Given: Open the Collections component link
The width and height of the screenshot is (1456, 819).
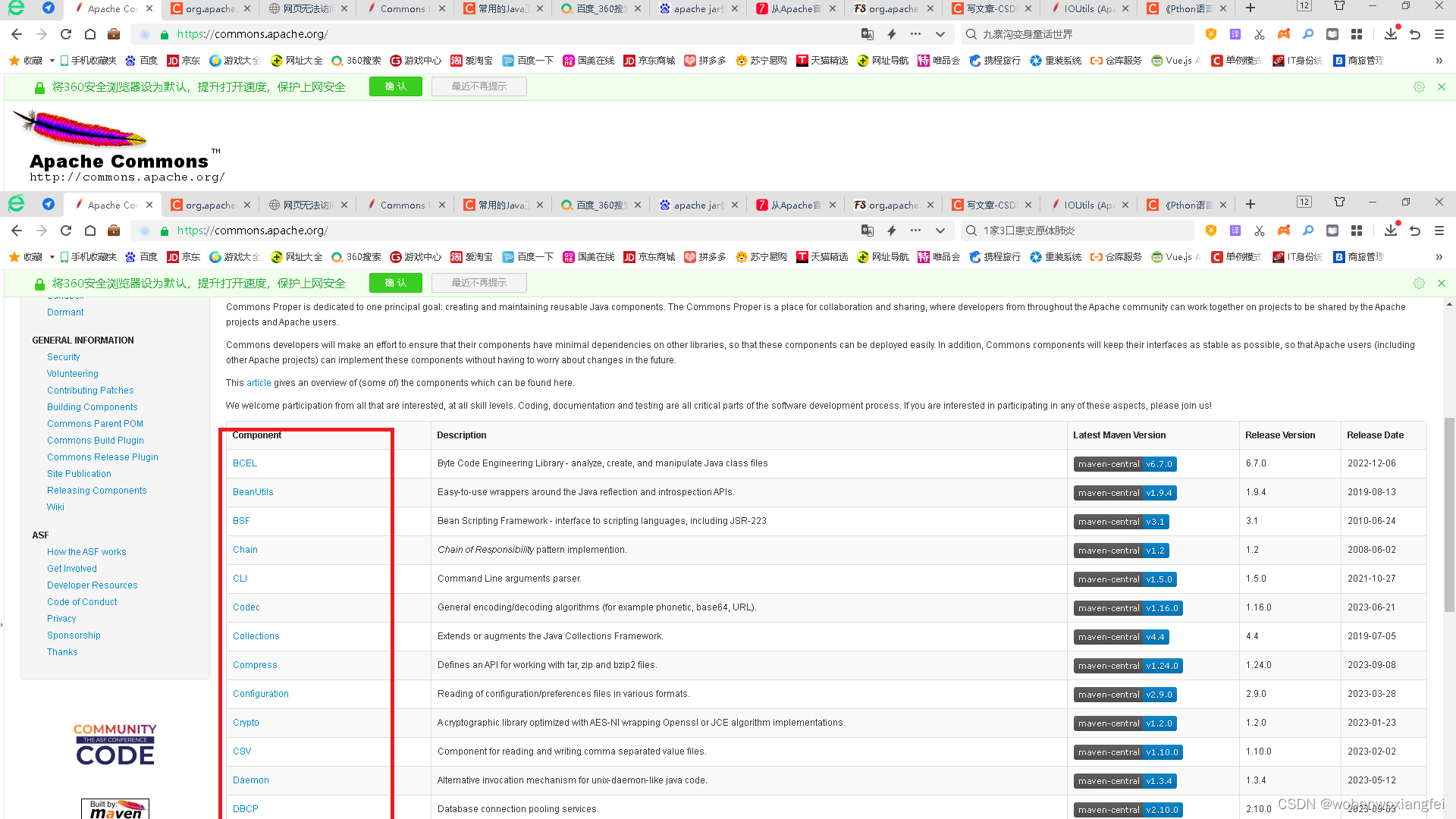Looking at the screenshot, I should pos(256,636).
